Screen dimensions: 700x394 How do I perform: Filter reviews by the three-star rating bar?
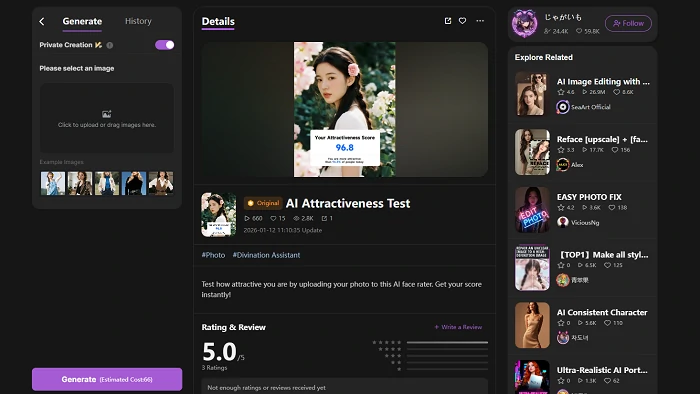click(447, 356)
